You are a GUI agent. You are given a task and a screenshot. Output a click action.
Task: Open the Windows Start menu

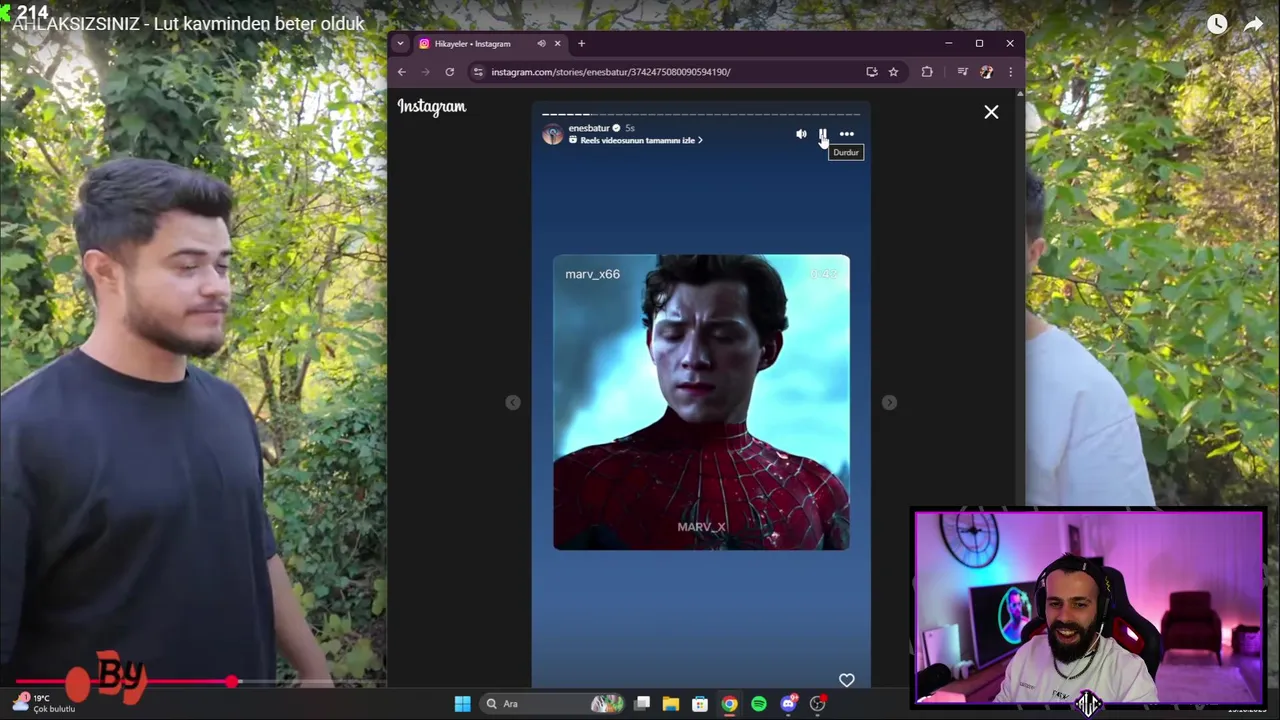(x=462, y=704)
